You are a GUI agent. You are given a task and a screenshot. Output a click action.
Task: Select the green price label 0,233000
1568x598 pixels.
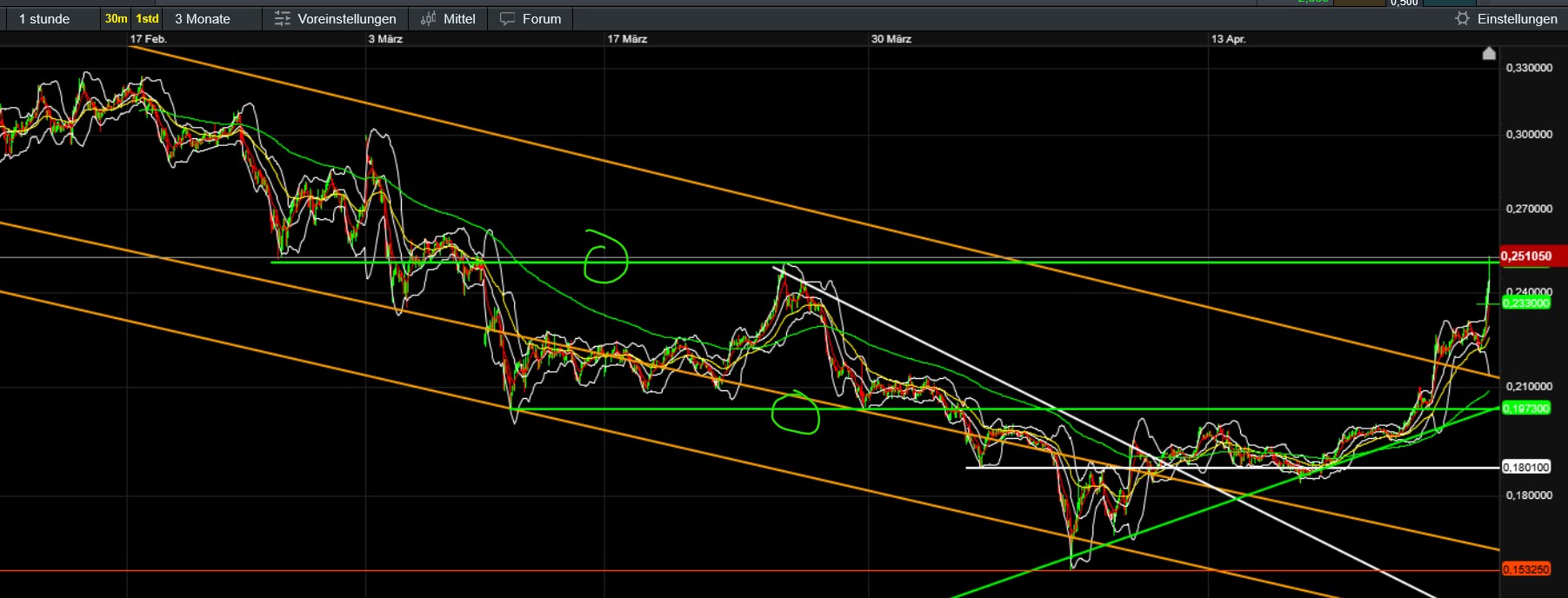tap(1526, 302)
